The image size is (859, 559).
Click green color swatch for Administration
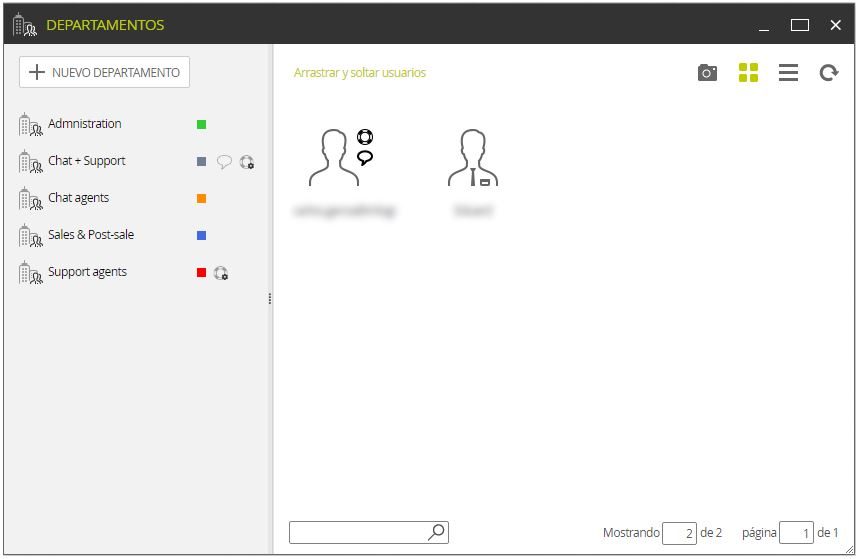click(x=202, y=124)
